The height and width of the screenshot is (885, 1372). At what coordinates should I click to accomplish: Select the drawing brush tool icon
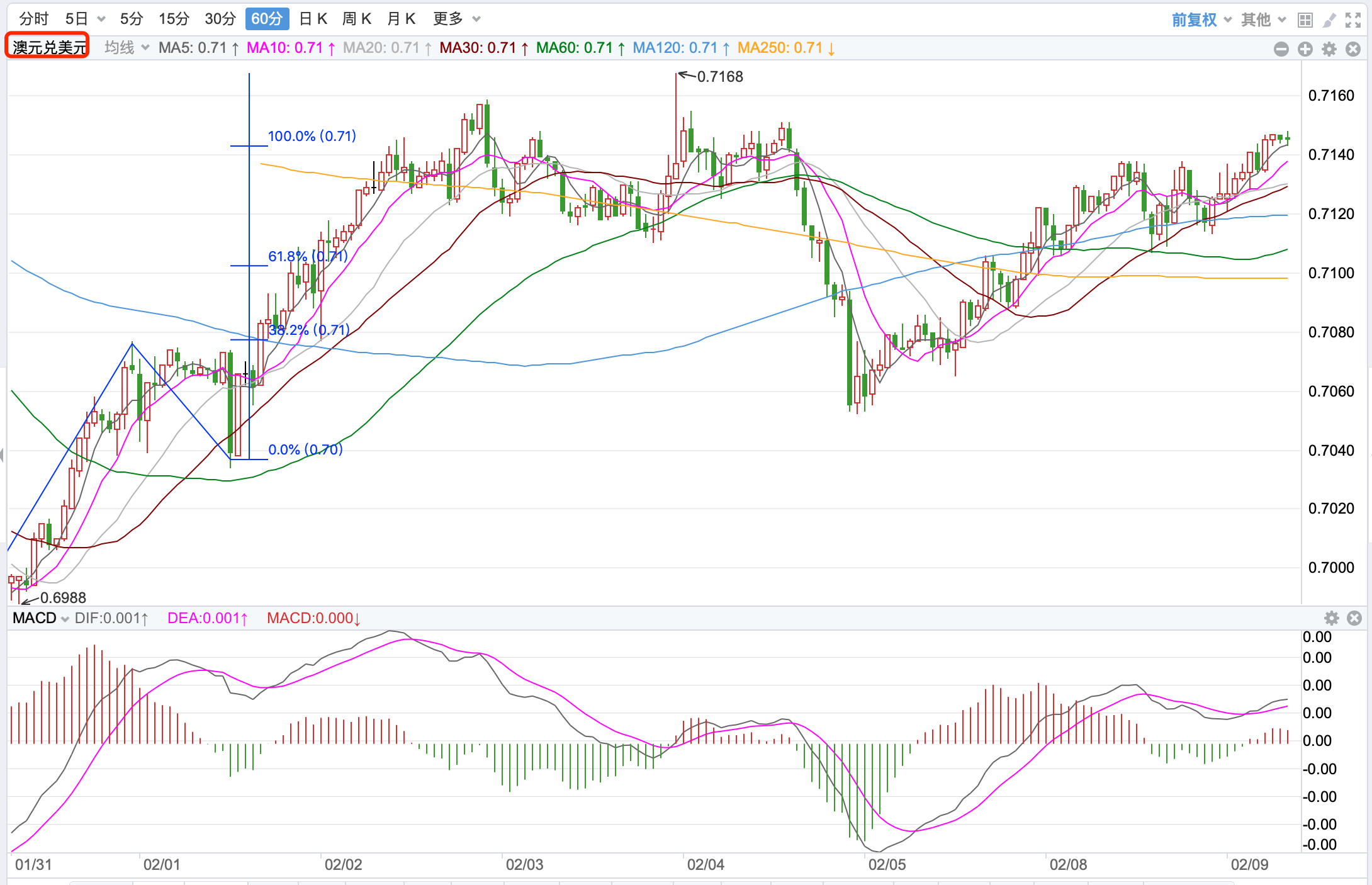pos(1329,20)
